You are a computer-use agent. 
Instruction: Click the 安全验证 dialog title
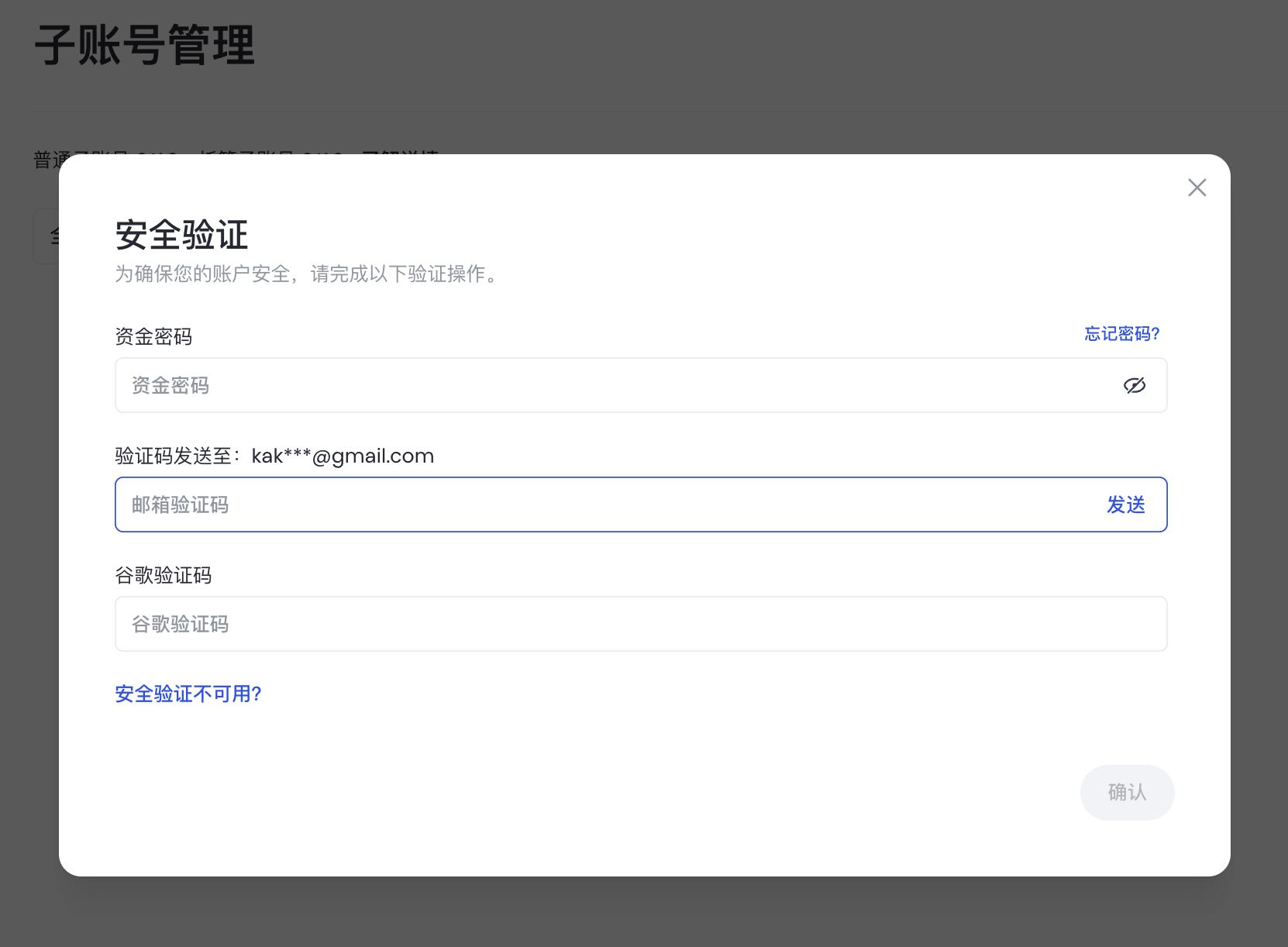(181, 235)
